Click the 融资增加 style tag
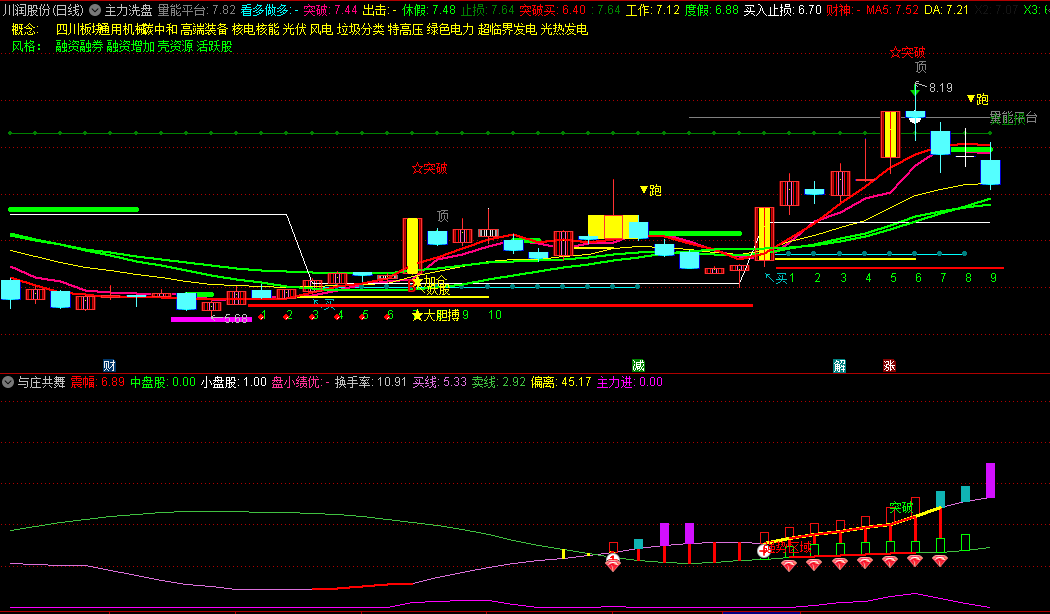Screen dimensions: 1050x614 tap(131, 46)
